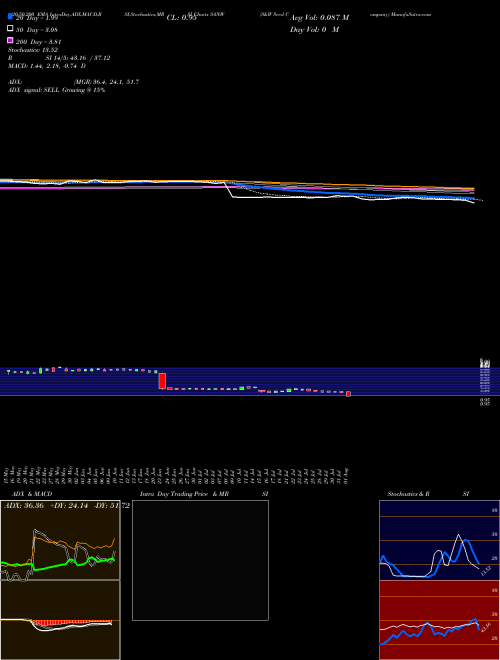Click the last red candlestick at chart end
The height and width of the screenshot is (660, 500).
[348, 394]
